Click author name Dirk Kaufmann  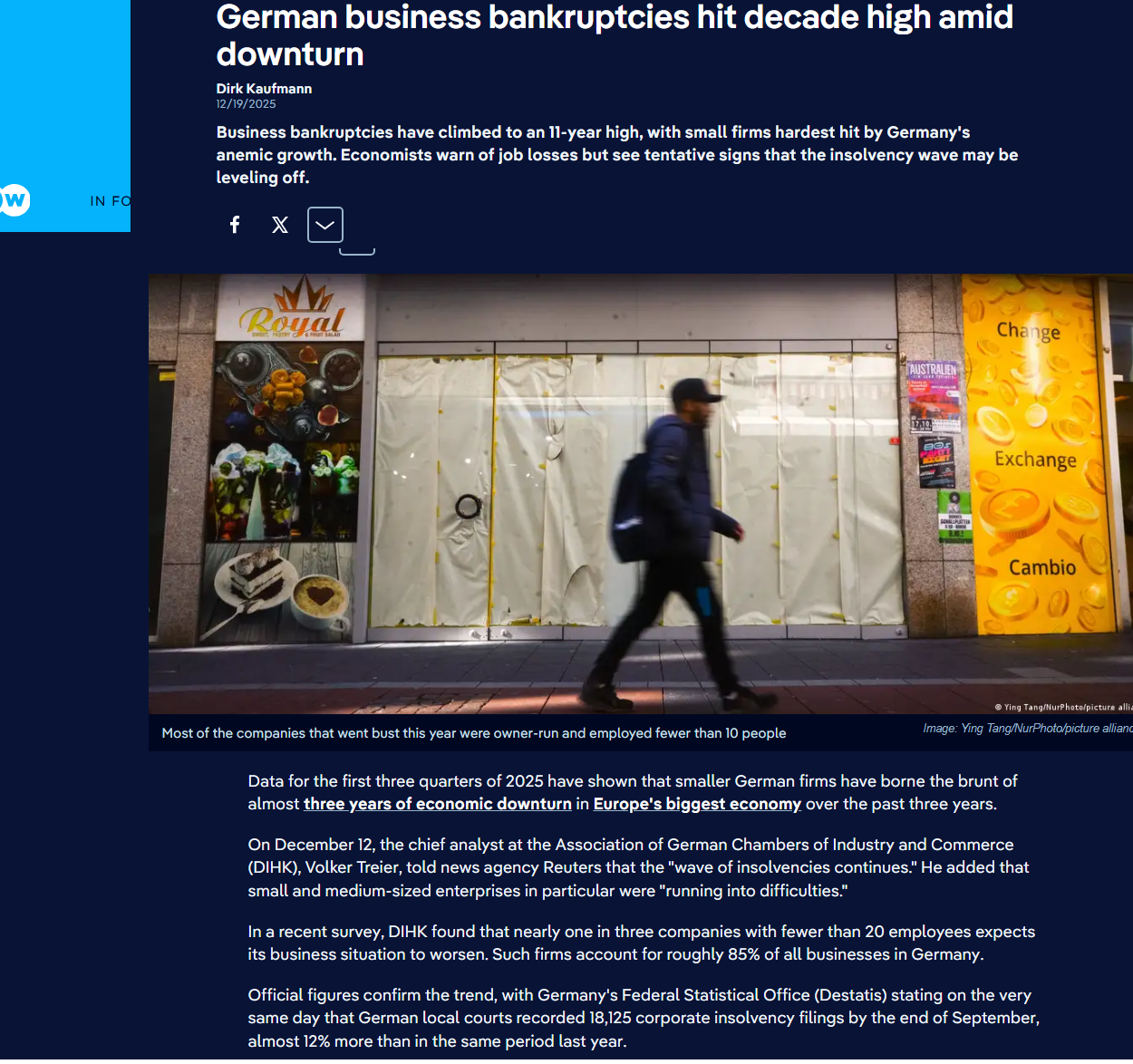point(264,89)
